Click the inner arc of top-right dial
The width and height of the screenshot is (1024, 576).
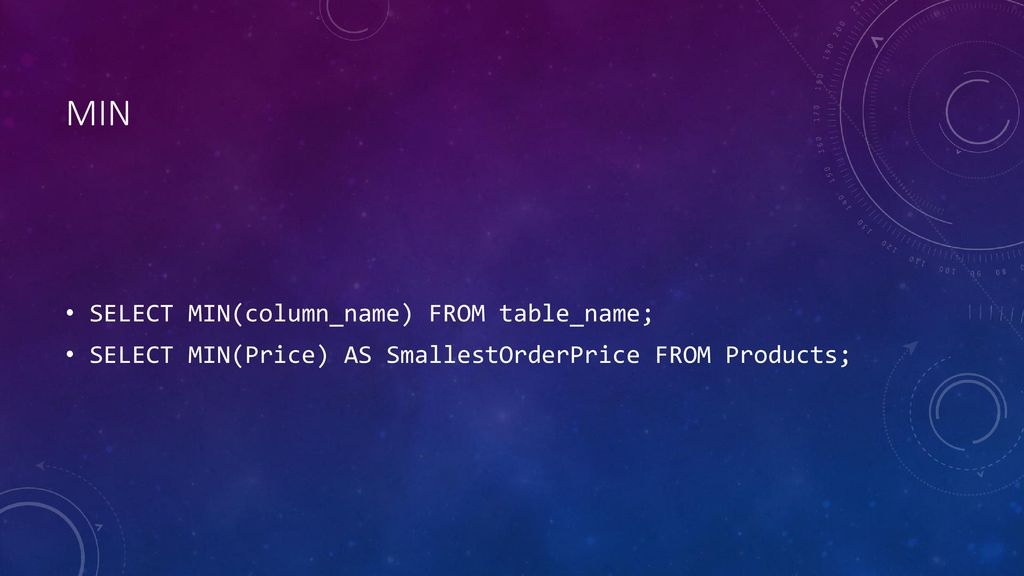coord(976,111)
